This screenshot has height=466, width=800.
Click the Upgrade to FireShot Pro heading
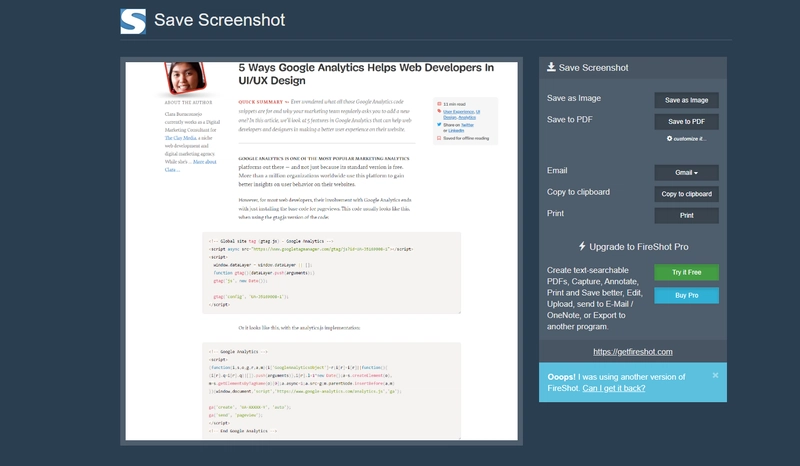click(x=639, y=247)
